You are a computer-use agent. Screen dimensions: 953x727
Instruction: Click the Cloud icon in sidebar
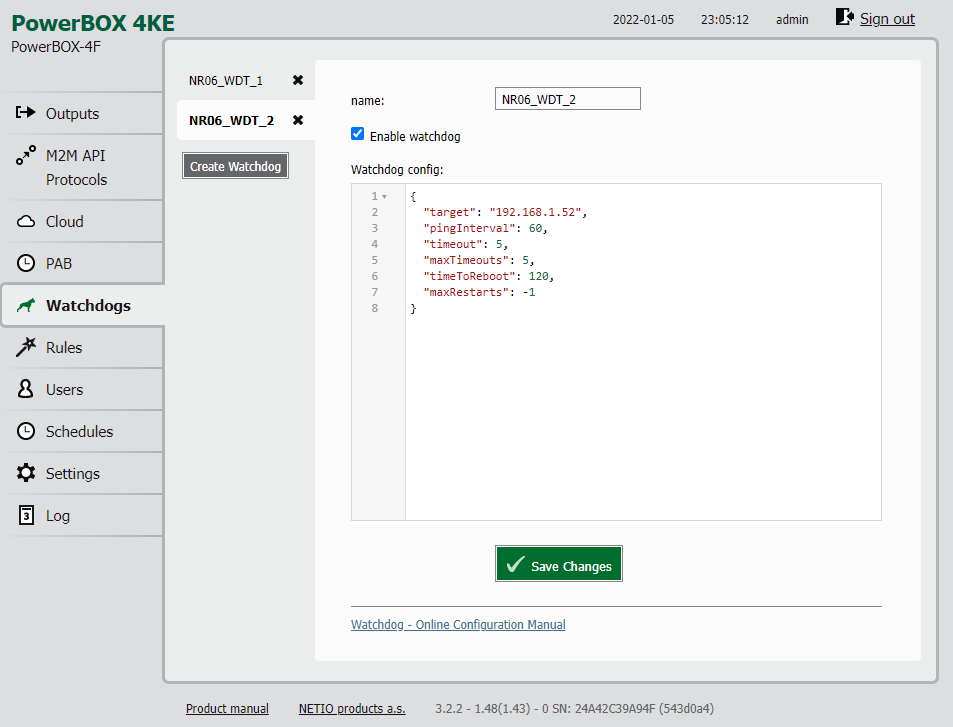[x=26, y=222]
